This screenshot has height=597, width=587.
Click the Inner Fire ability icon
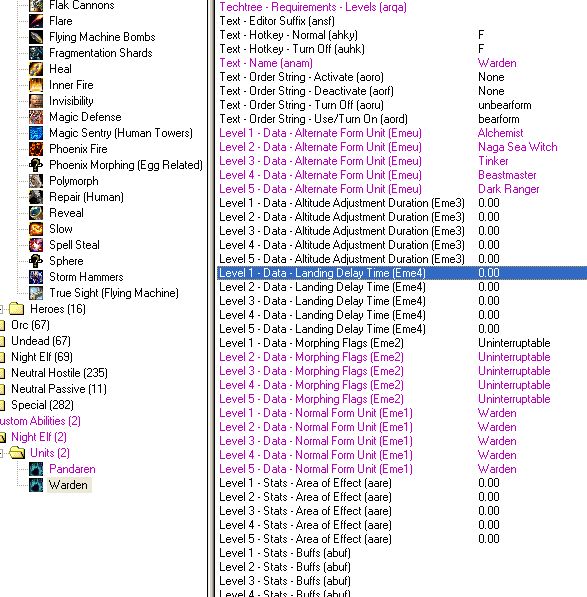coord(36,85)
